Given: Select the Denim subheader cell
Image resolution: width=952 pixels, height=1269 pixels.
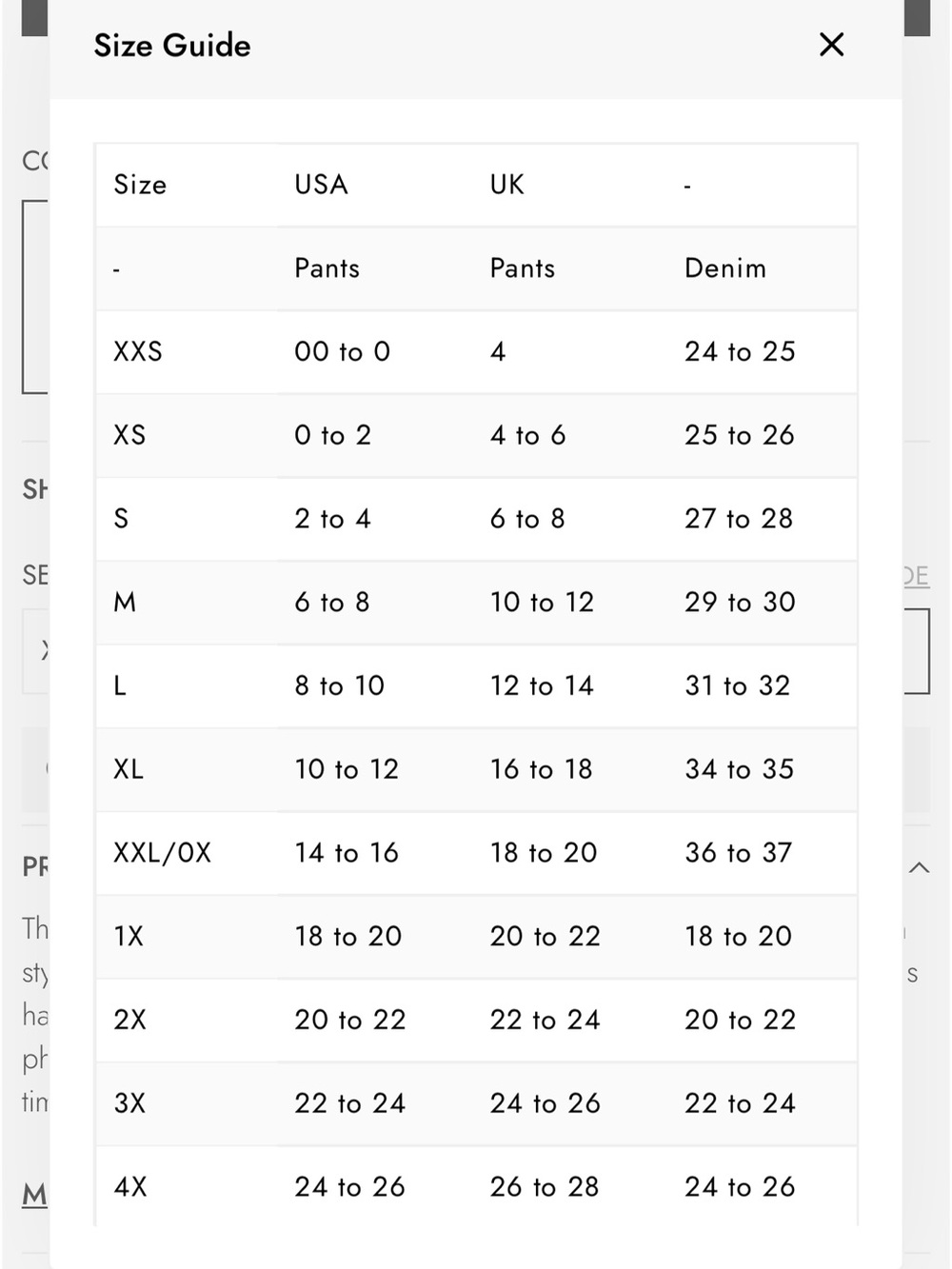Looking at the screenshot, I should [725, 268].
